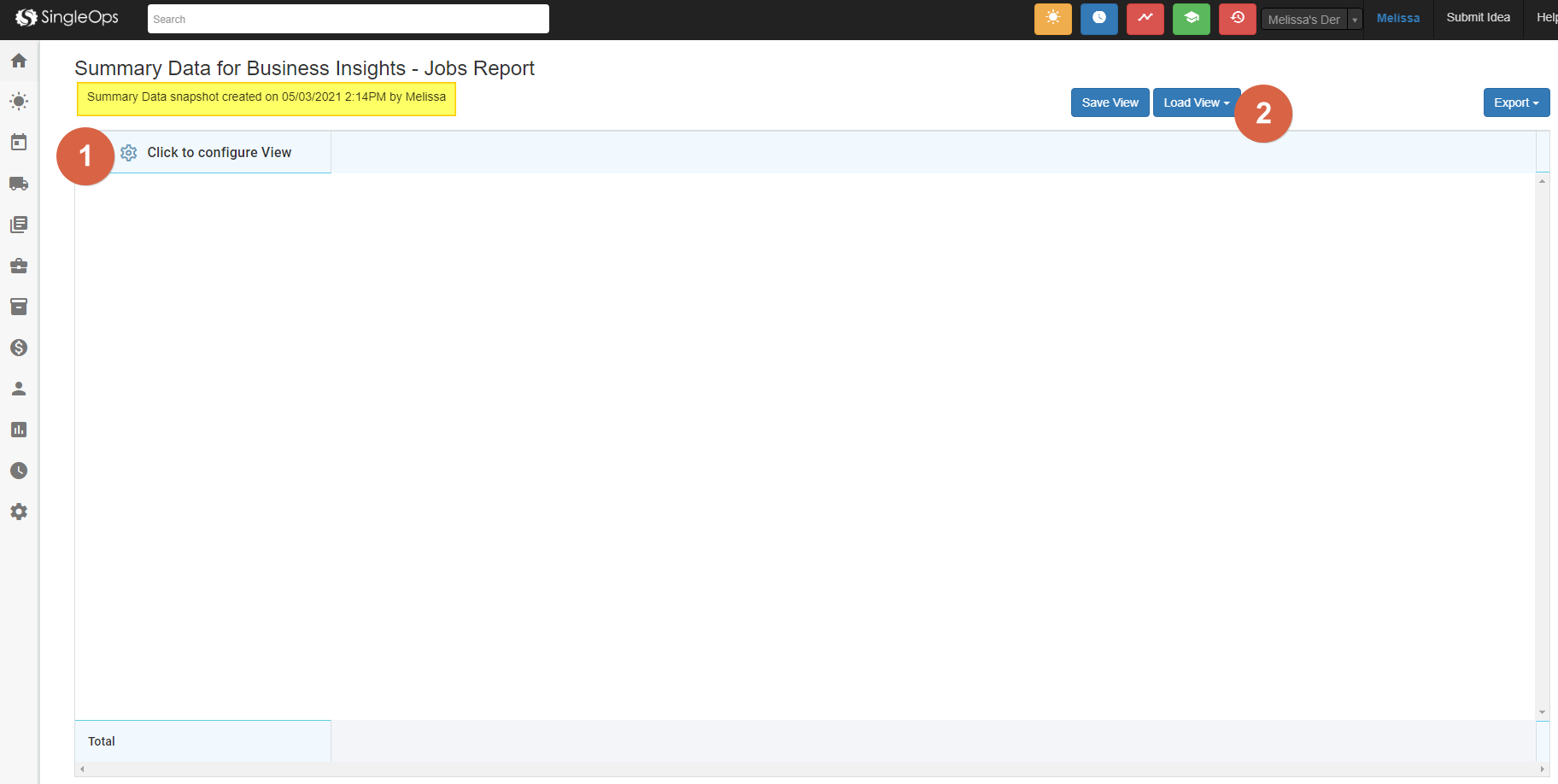Open the Export dropdown menu

[x=1515, y=102]
